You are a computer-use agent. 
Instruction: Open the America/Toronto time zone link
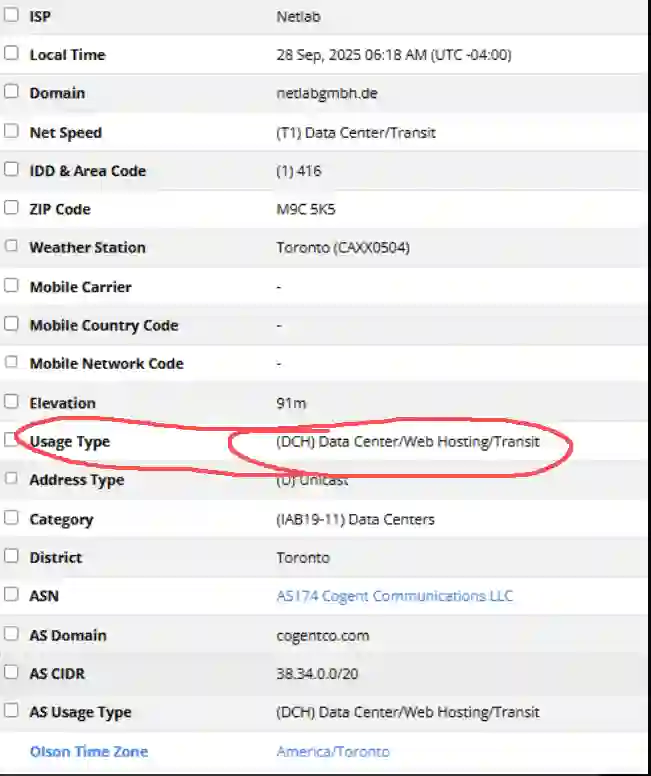coord(333,751)
